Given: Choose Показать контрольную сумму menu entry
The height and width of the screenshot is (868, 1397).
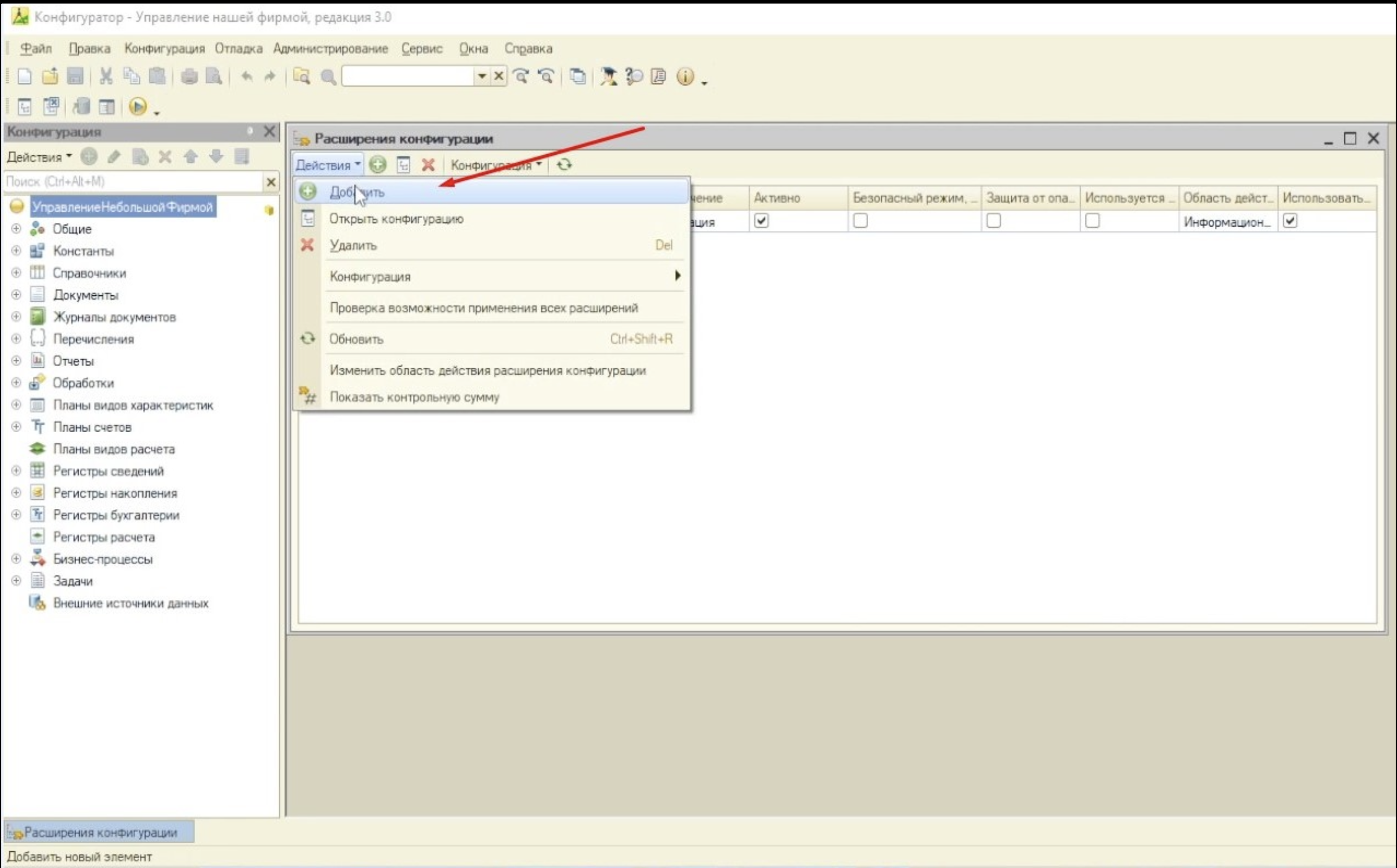Looking at the screenshot, I should [492, 397].
